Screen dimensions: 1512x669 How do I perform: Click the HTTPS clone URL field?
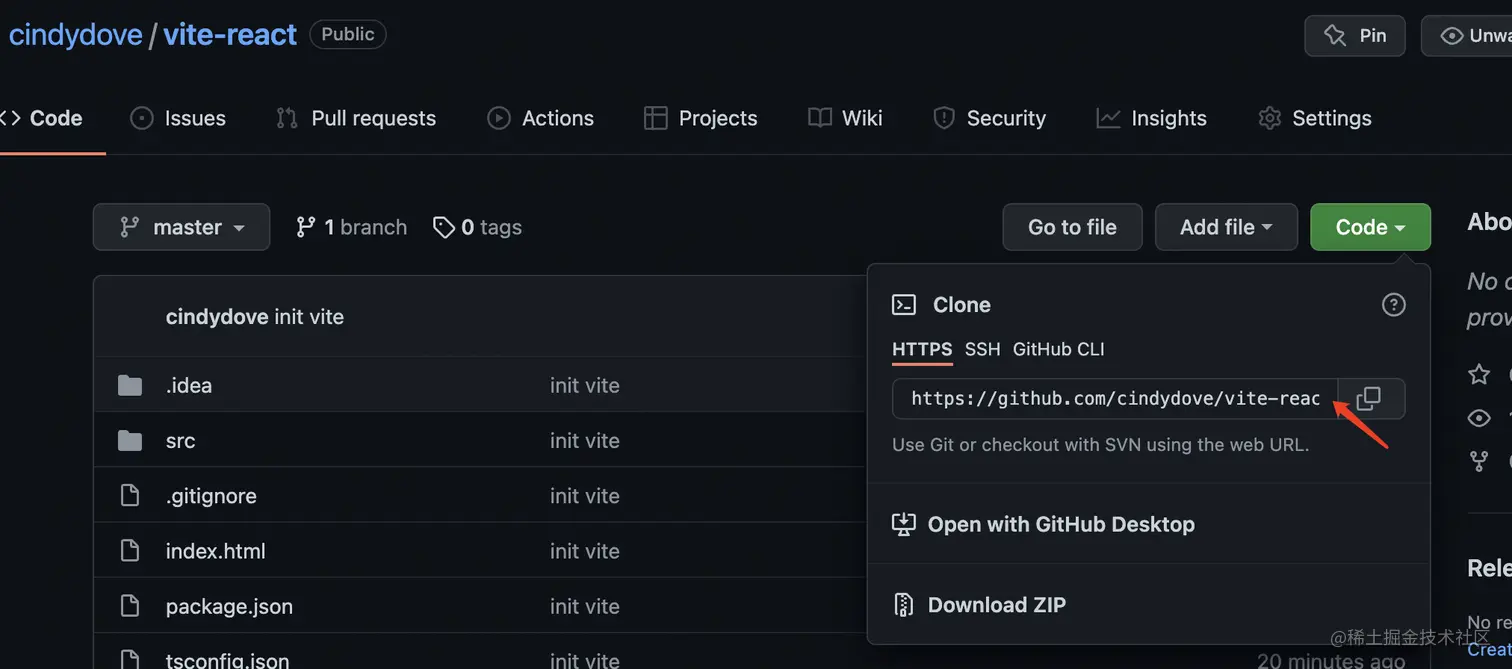tap(1115, 398)
